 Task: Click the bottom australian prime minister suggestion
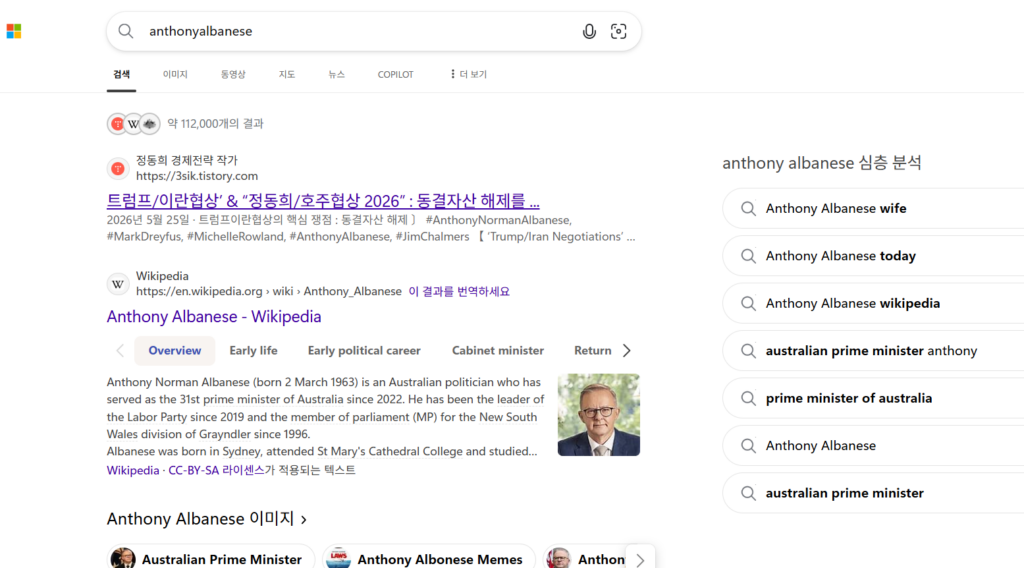click(x=873, y=493)
